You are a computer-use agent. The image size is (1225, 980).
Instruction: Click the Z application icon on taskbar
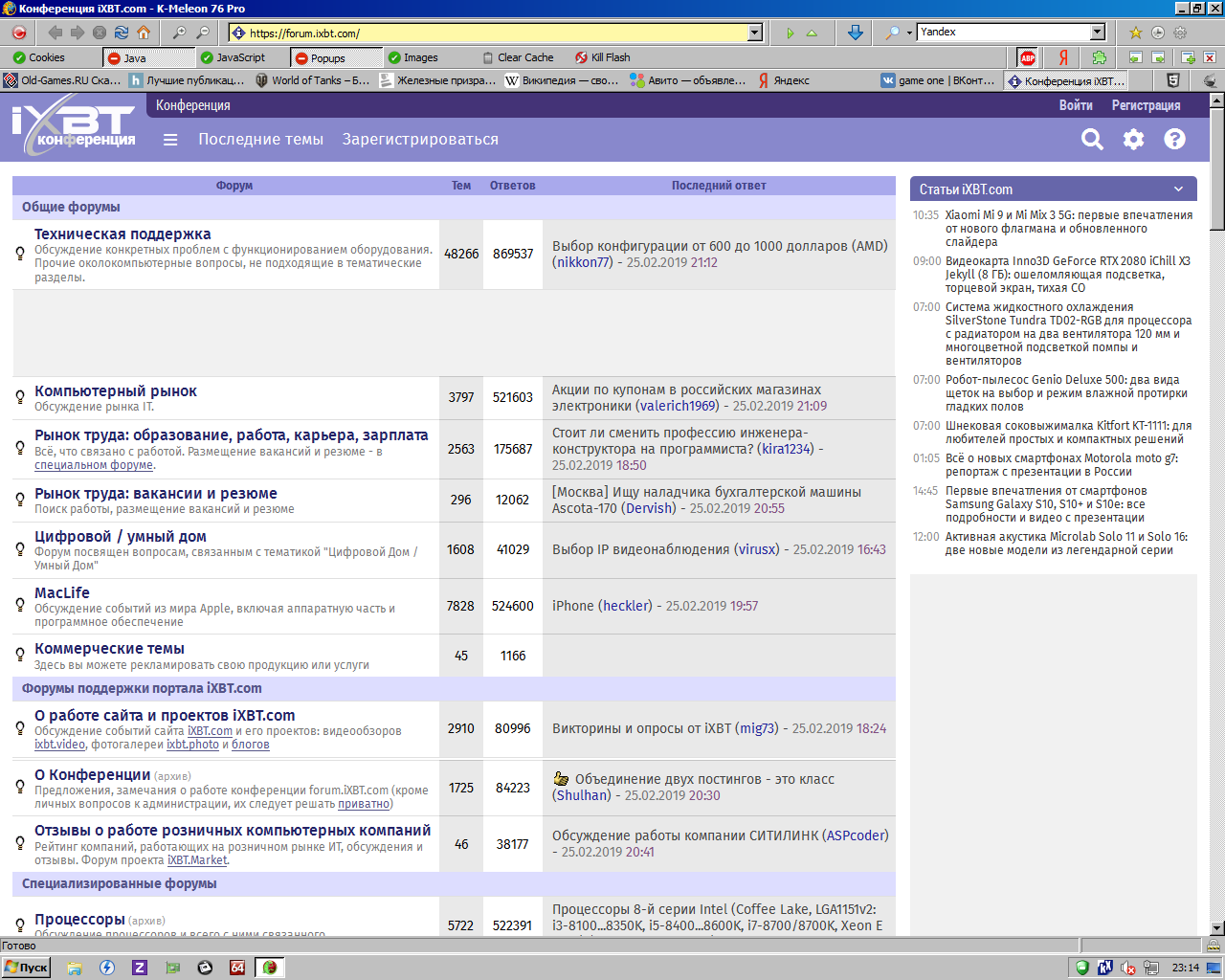pos(140,968)
